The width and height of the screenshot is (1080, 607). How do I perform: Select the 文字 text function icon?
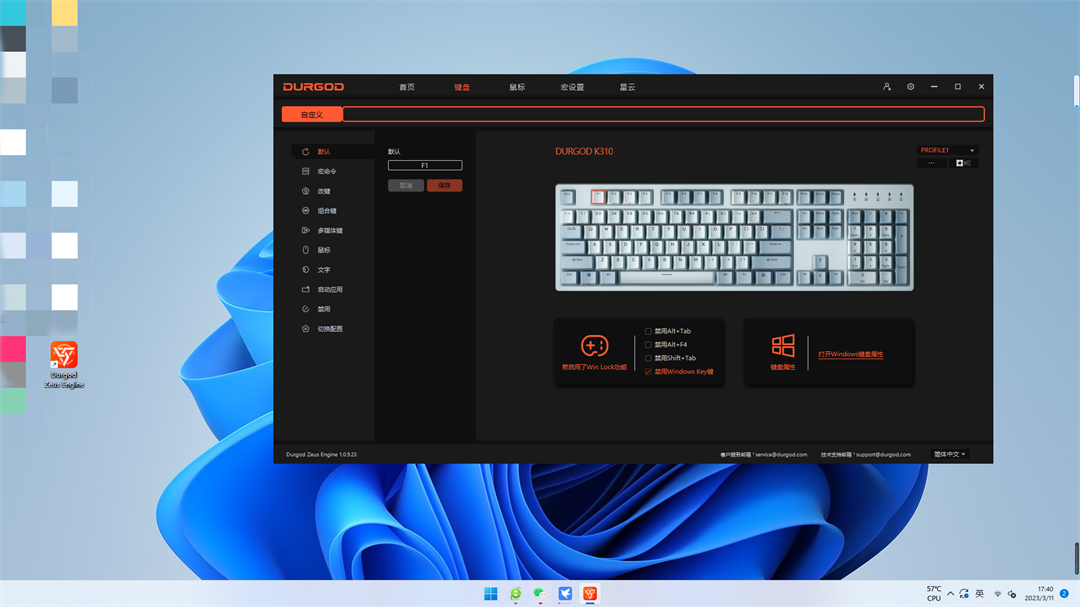(x=305, y=269)
